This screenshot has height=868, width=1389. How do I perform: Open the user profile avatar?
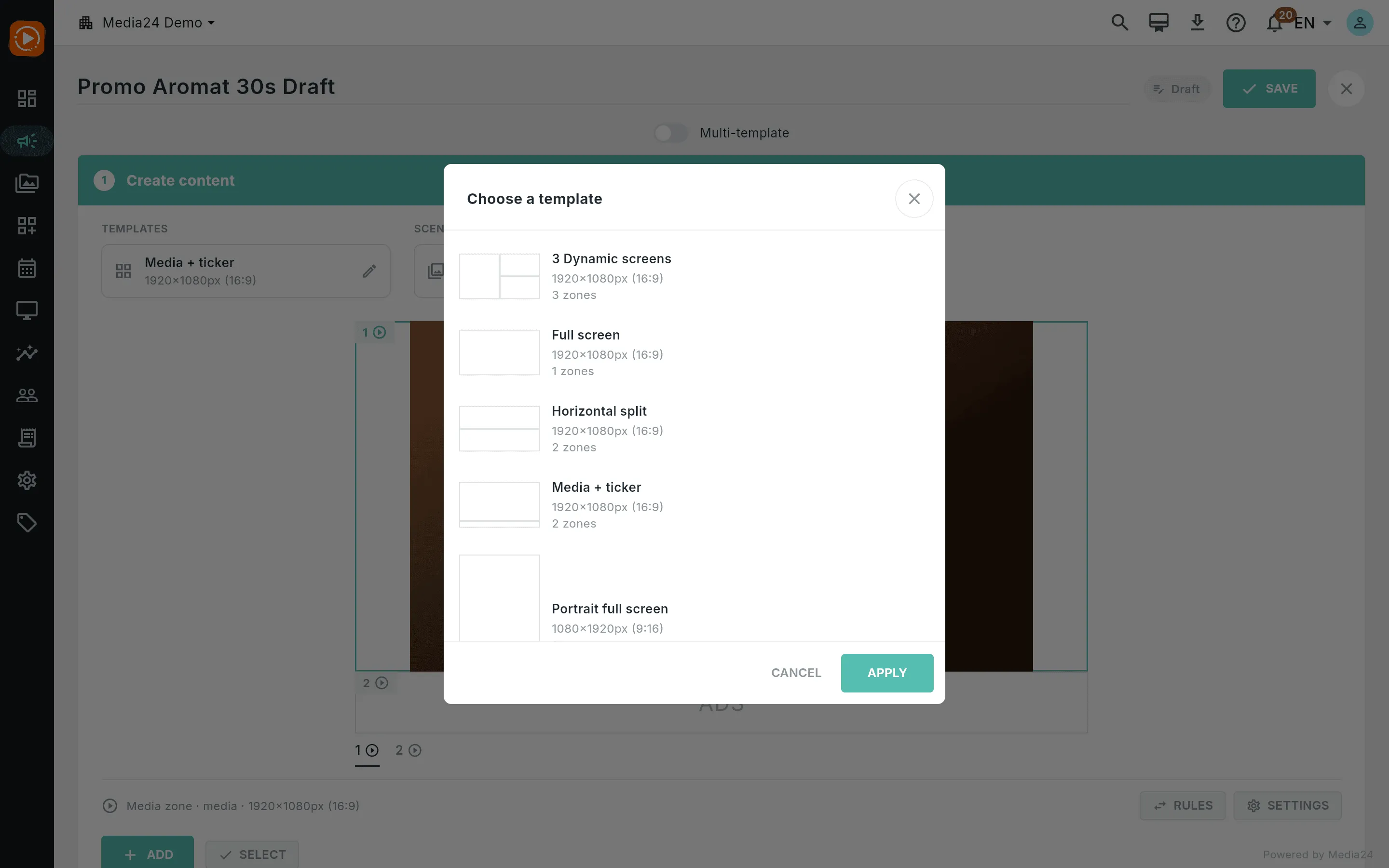point(1360,22)
